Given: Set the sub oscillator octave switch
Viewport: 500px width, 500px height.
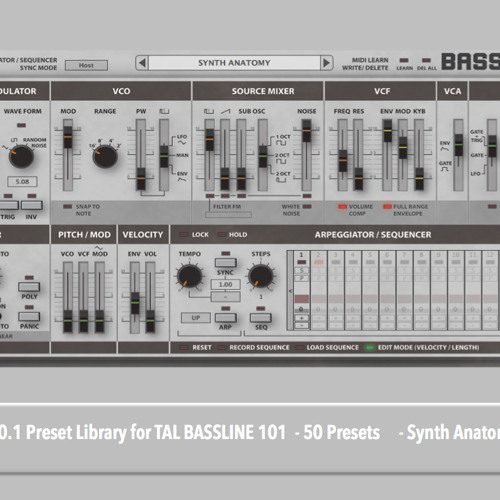Looking at the screenshot, I should 263,156.
